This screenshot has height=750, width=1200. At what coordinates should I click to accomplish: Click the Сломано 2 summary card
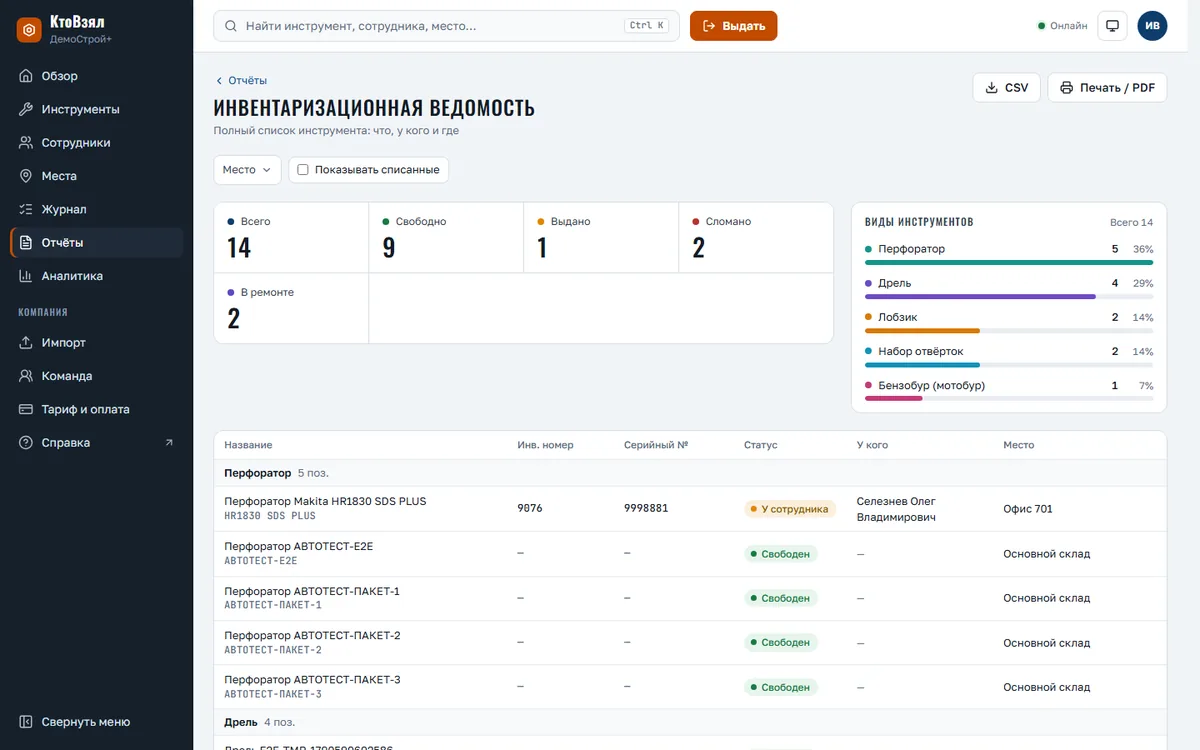[756, 238]
